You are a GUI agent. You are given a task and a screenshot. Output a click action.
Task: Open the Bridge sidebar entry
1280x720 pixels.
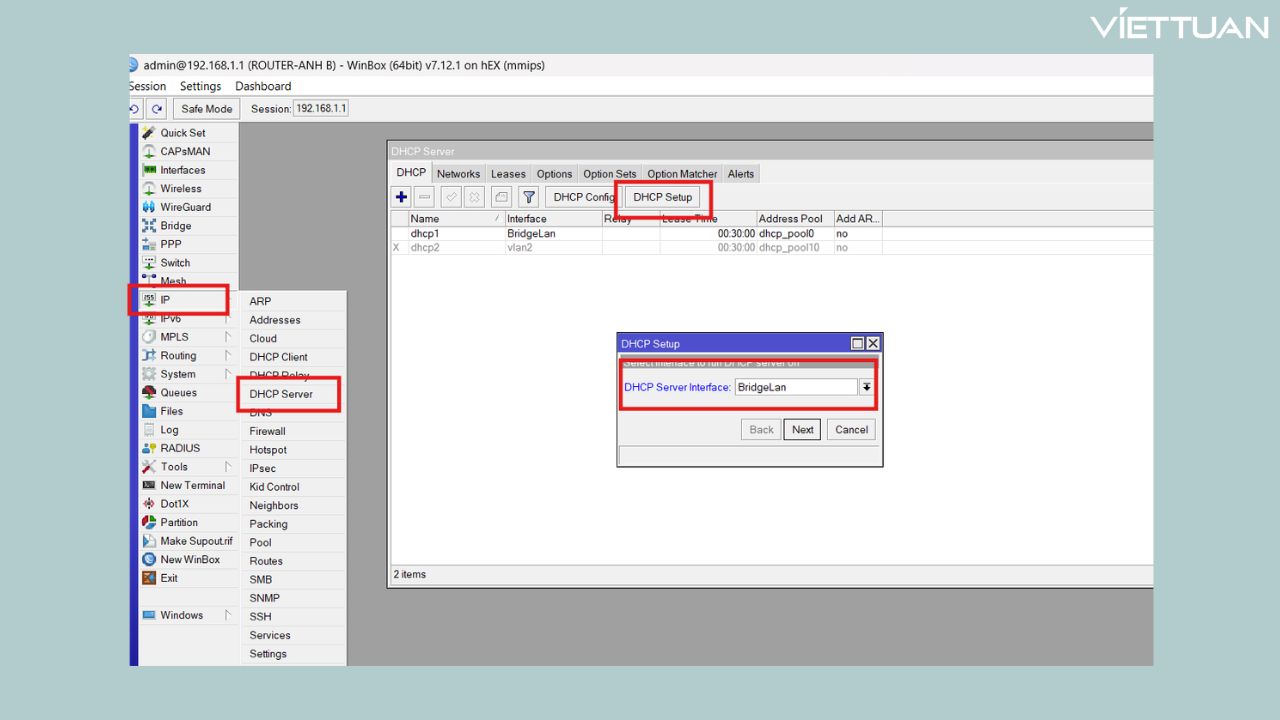[x=176, y=226]
